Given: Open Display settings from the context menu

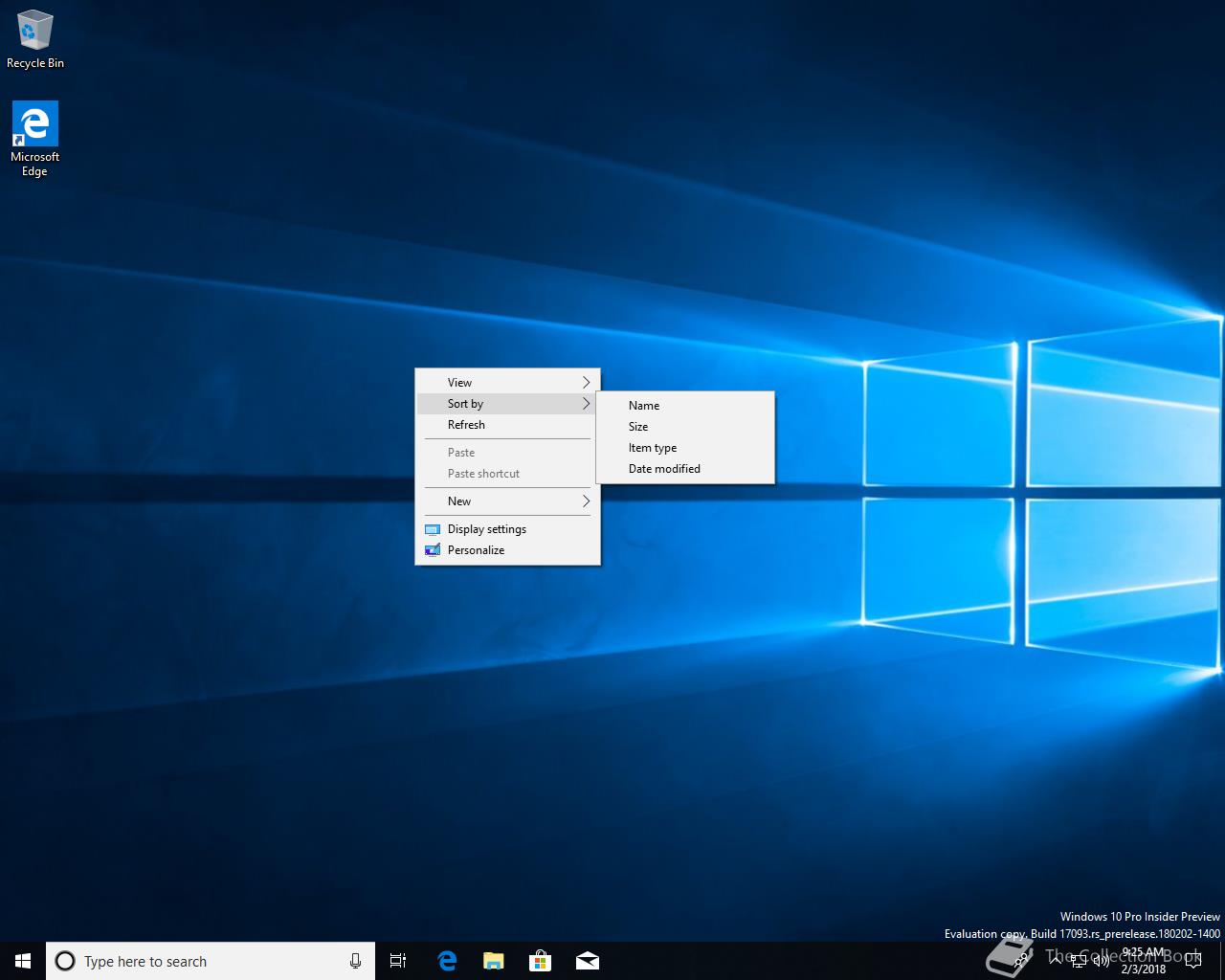Looking at the screenshot, I should click(x=487, y=529).
